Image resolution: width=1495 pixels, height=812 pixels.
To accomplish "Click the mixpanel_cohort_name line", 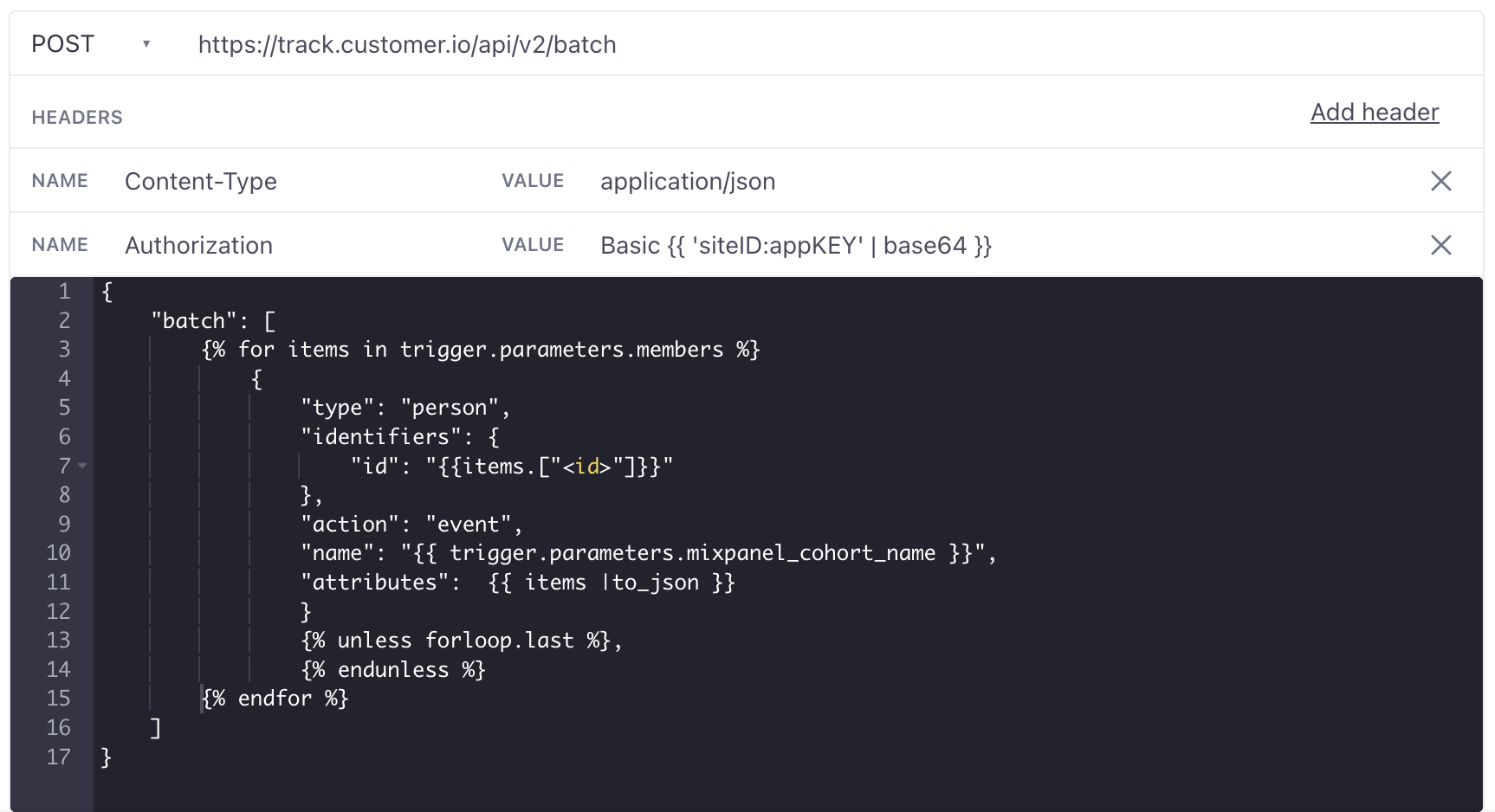I will 649,553.
